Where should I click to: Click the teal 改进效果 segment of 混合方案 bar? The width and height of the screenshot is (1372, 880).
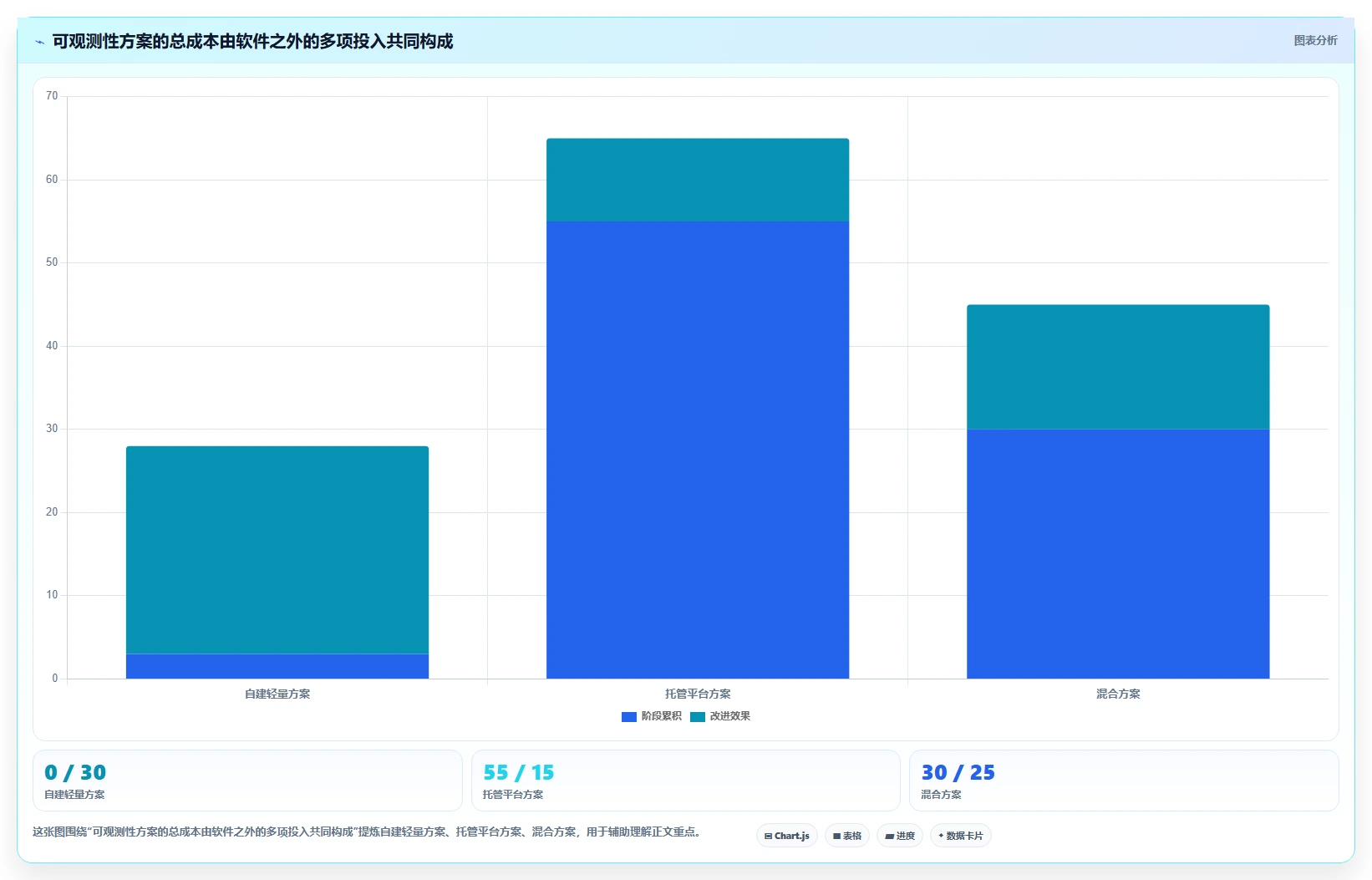point(1118,367)
